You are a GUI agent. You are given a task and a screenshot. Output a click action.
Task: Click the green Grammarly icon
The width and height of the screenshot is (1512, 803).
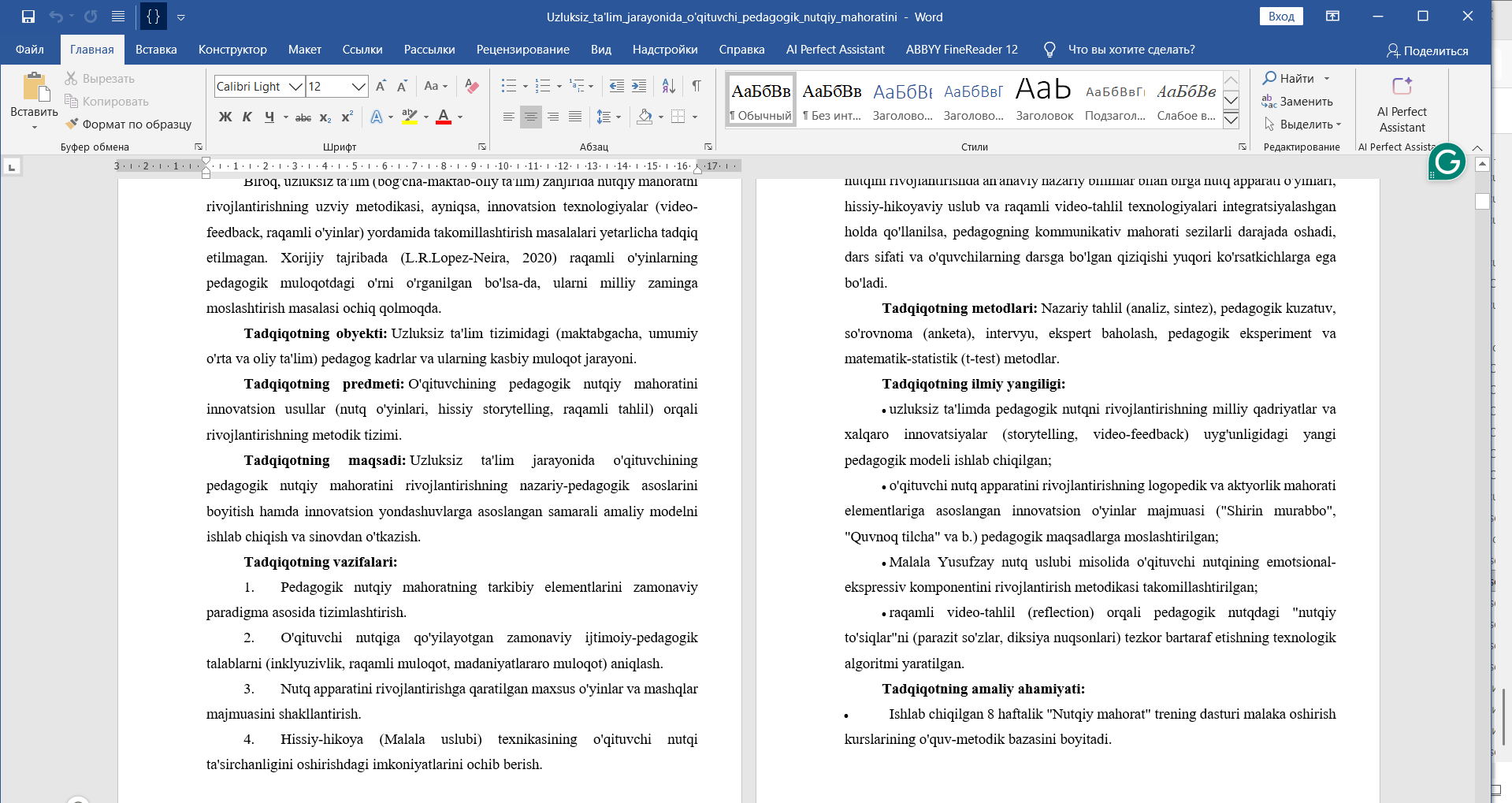1447,162
